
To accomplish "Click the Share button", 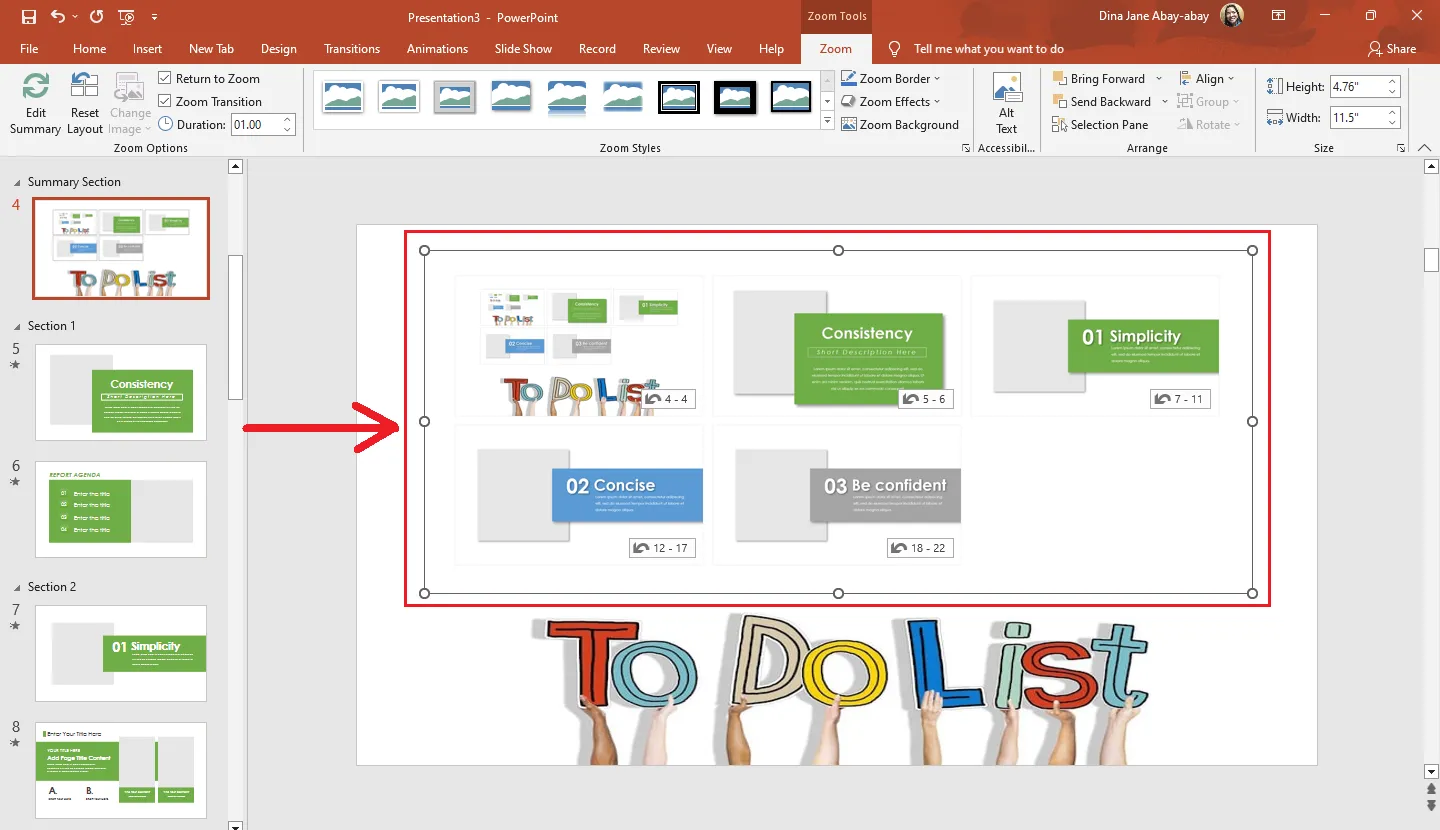I will click(x=1392, y=49).
